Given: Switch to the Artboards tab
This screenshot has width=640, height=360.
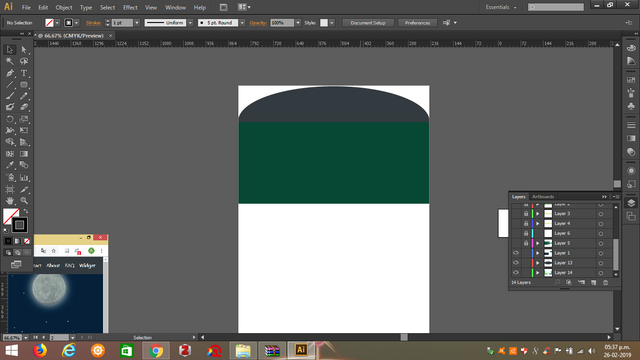Looking at the screenshot, I should point(543,197).
